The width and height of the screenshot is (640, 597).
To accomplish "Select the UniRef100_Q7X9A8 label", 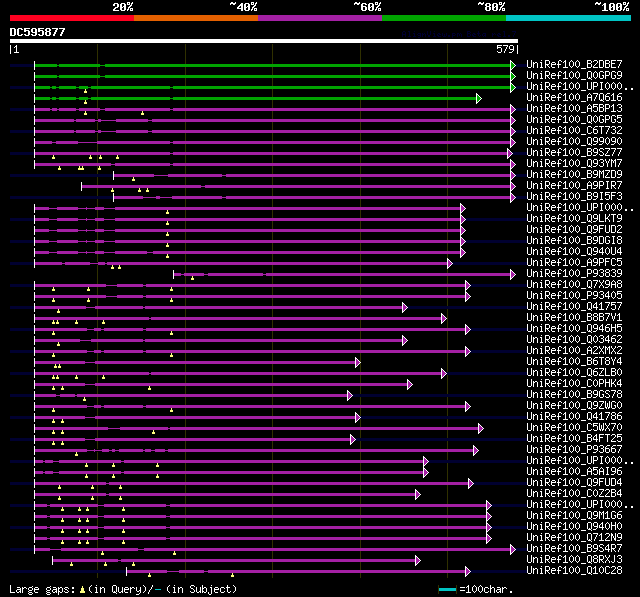I will coord(574,284).
